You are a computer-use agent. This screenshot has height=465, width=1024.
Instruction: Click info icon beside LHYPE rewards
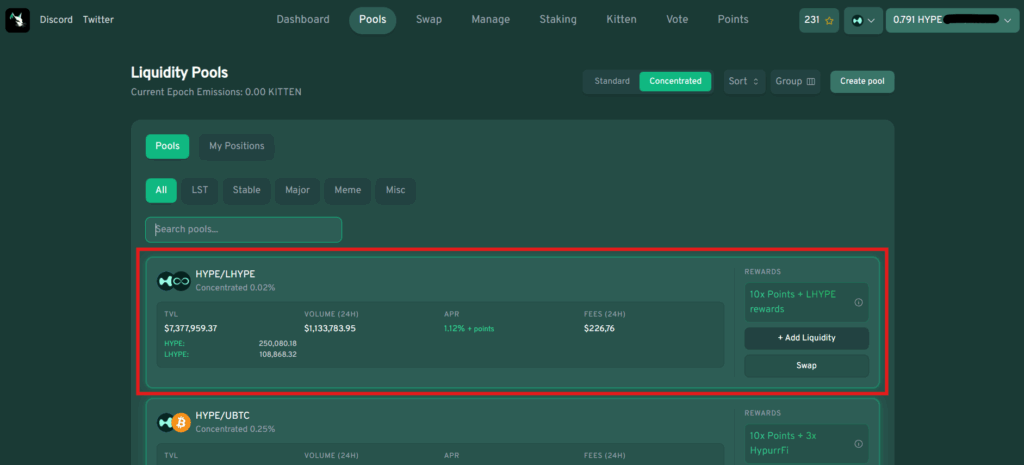(x=859, y=302)
